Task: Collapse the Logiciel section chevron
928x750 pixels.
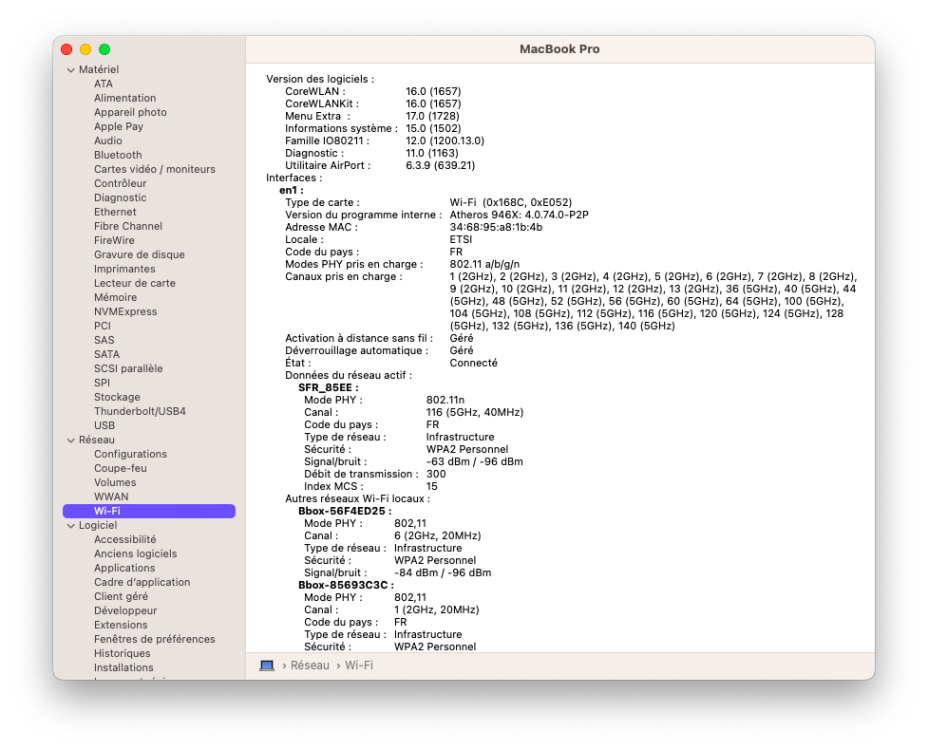Action: point(71,526)
